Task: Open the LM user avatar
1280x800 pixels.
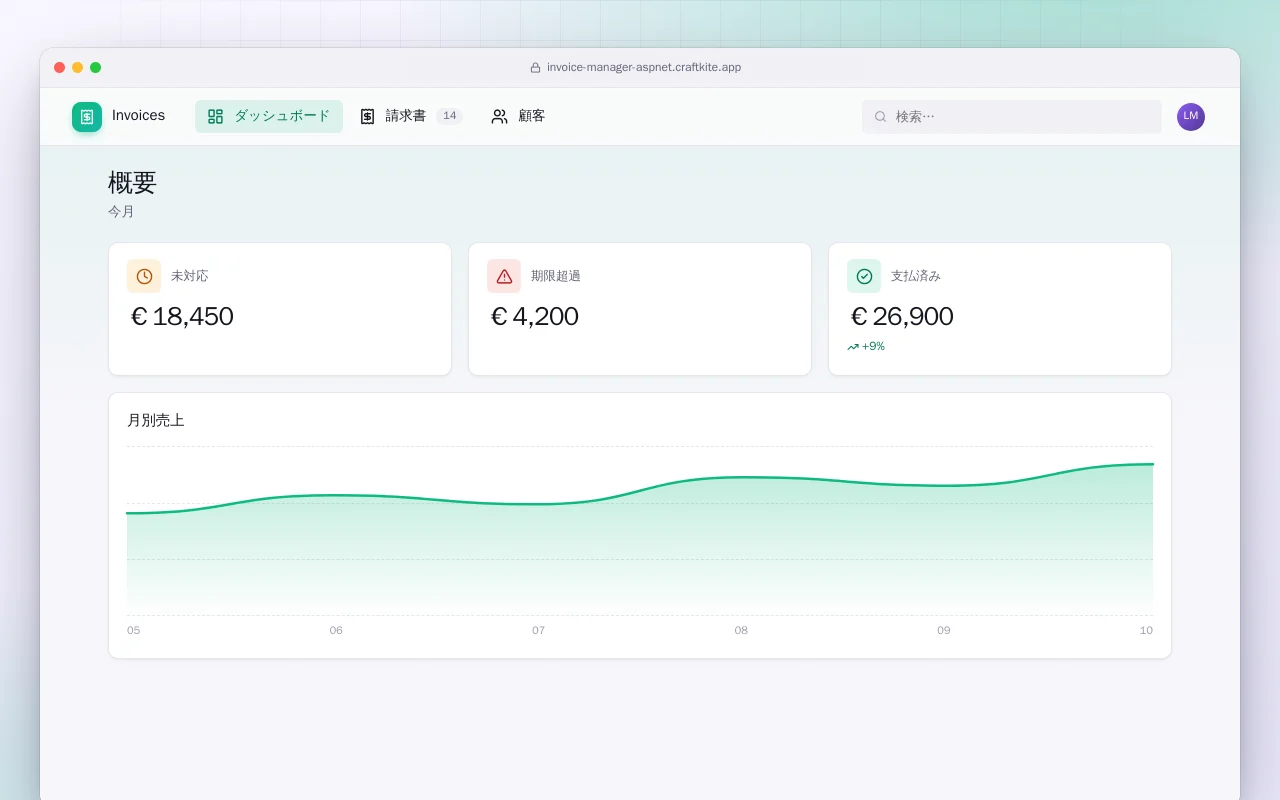Action: [x=1191, y=117]
